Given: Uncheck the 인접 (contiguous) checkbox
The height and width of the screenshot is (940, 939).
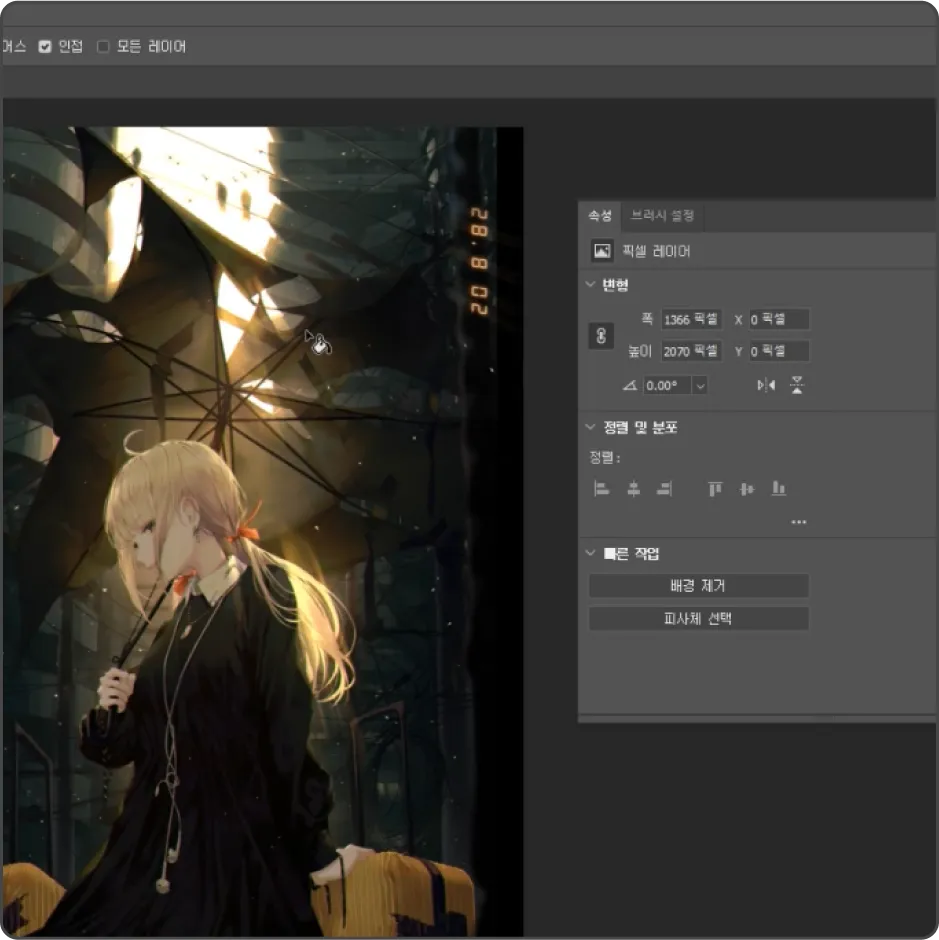Looking at the screenshot, I should pos(45,47).
